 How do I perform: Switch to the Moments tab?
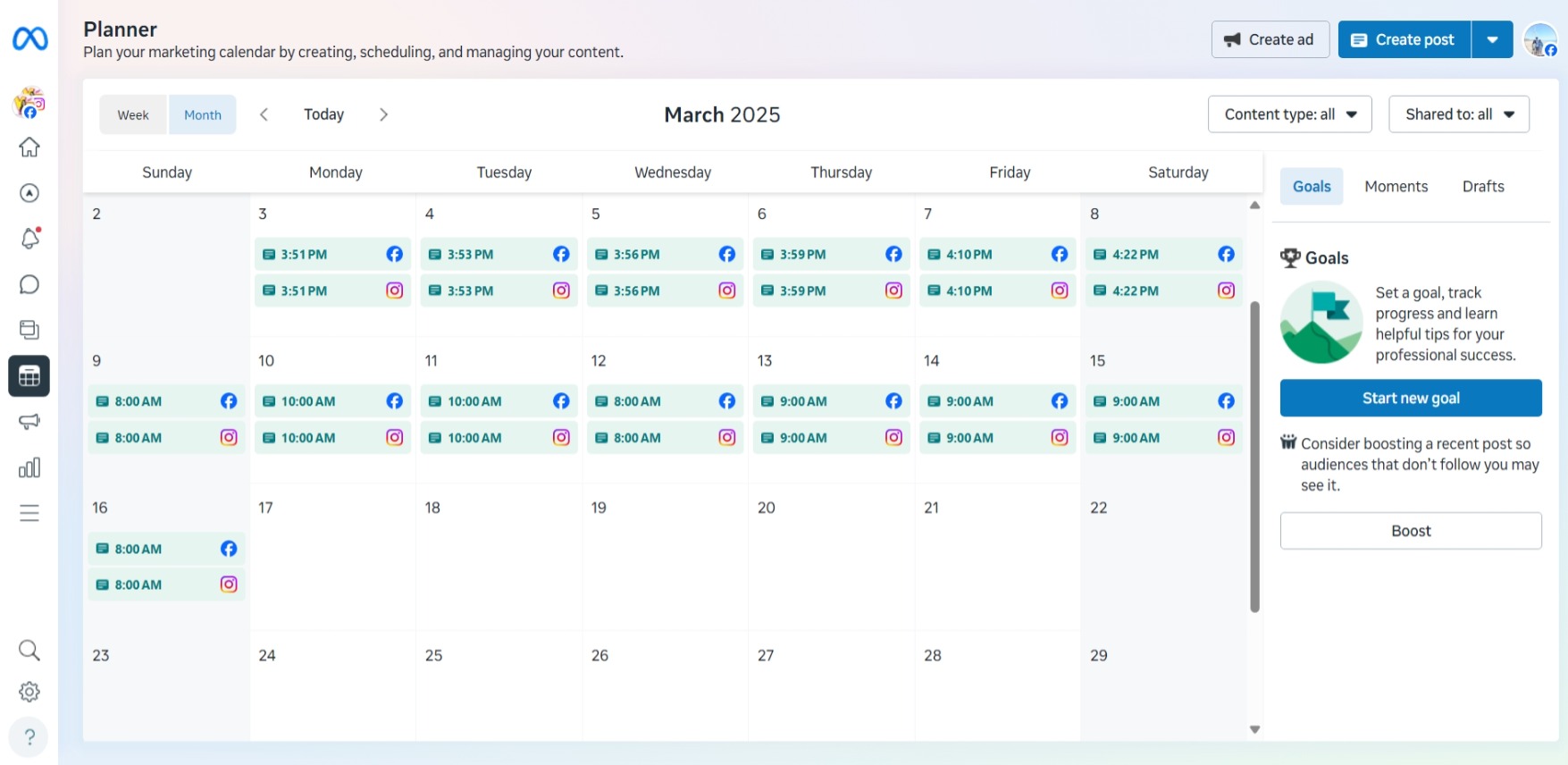(x=1396, y=186)
